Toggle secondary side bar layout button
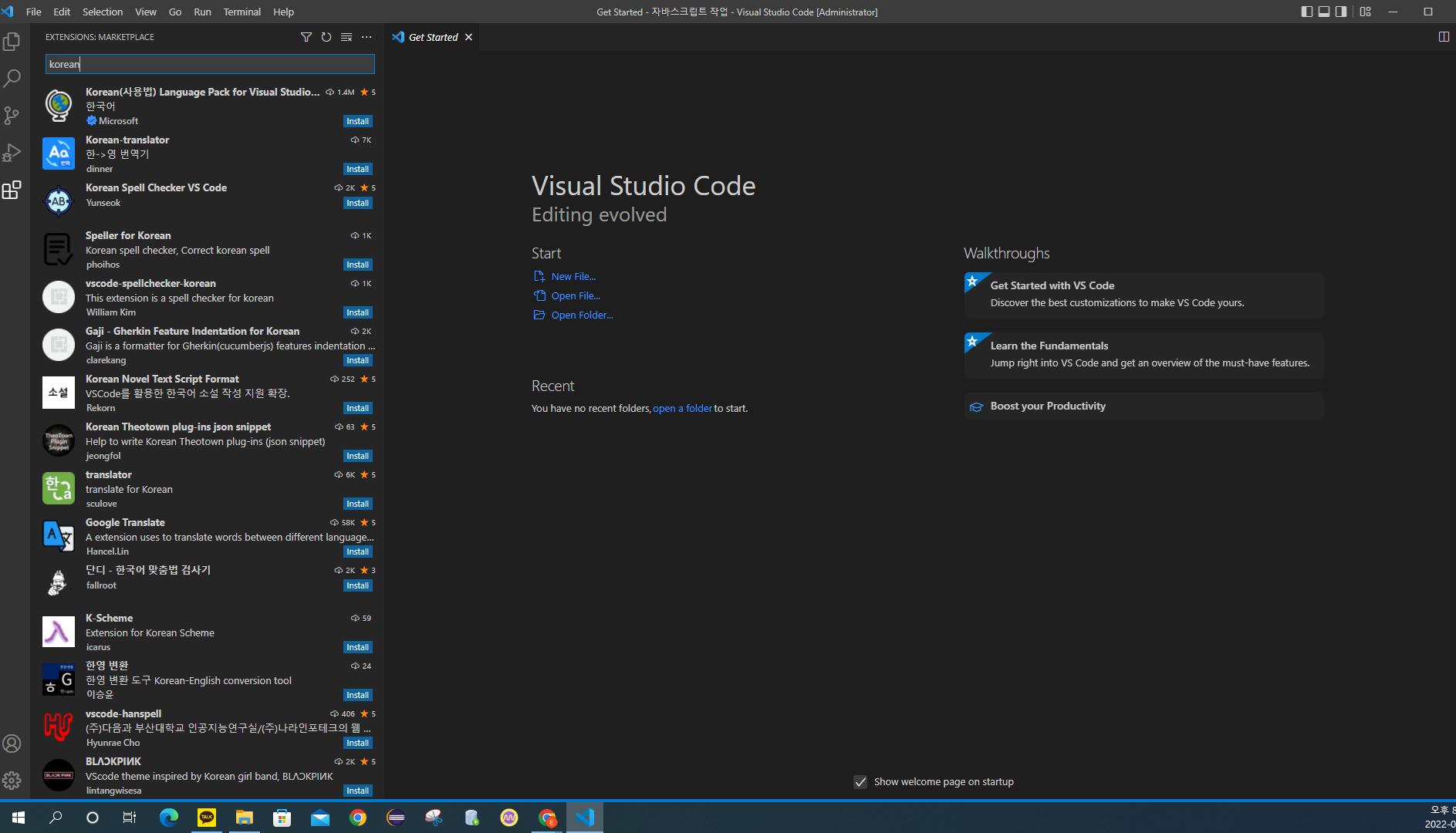 [1341, 12]
